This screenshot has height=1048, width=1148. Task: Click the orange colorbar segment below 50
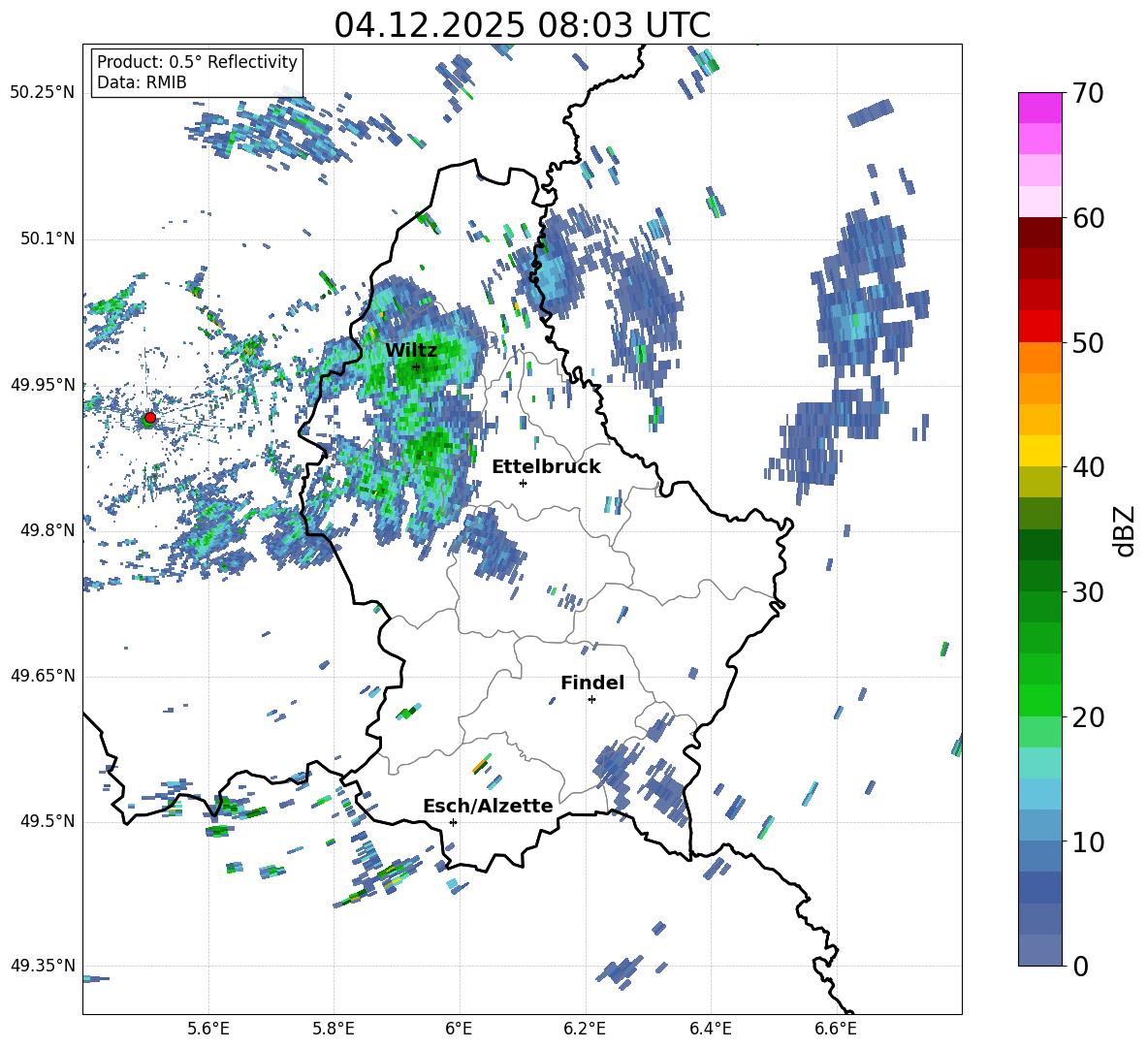pos(1039,358)
